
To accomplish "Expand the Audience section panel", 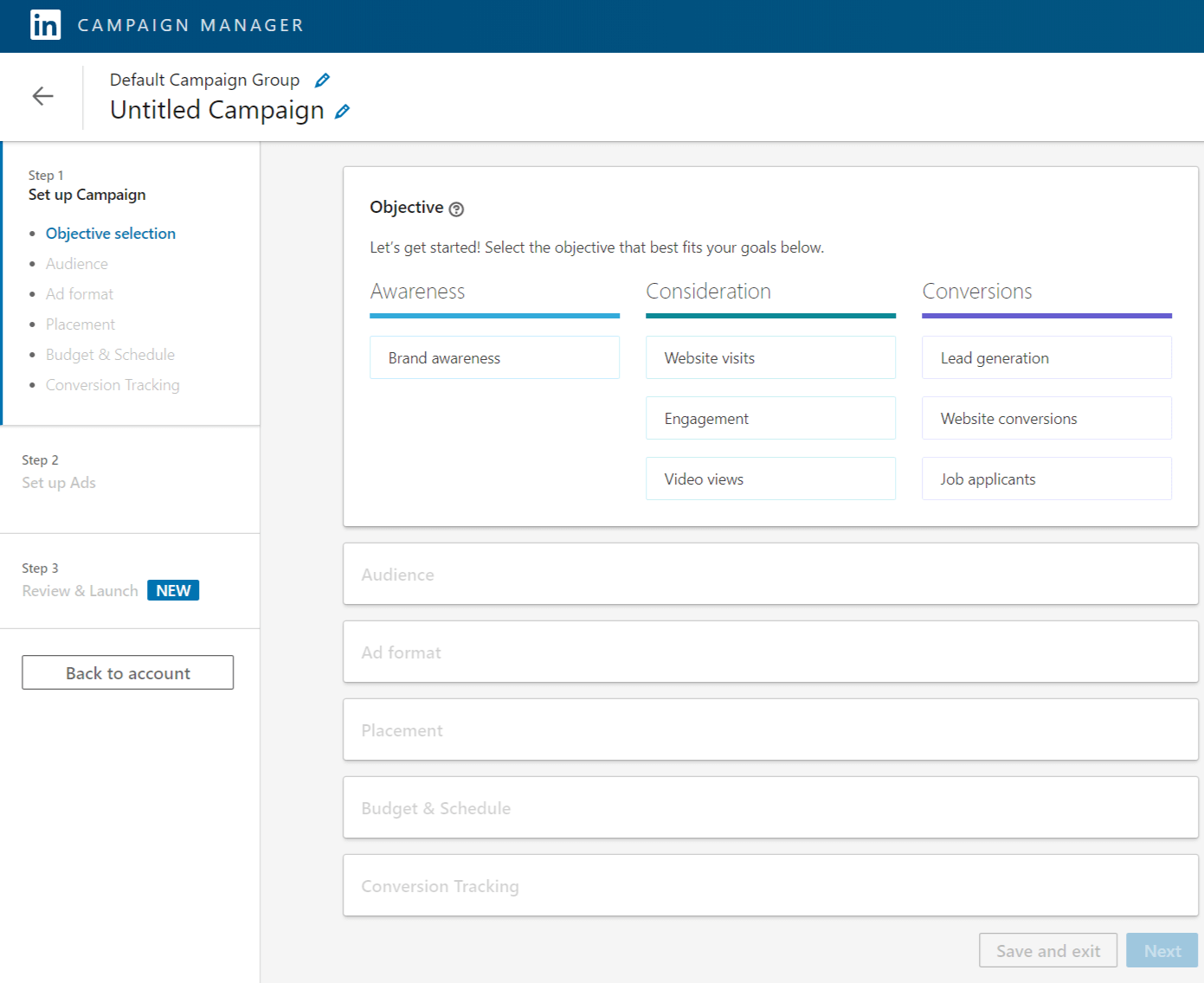I will pyautogui.click(x=770, y=574).
